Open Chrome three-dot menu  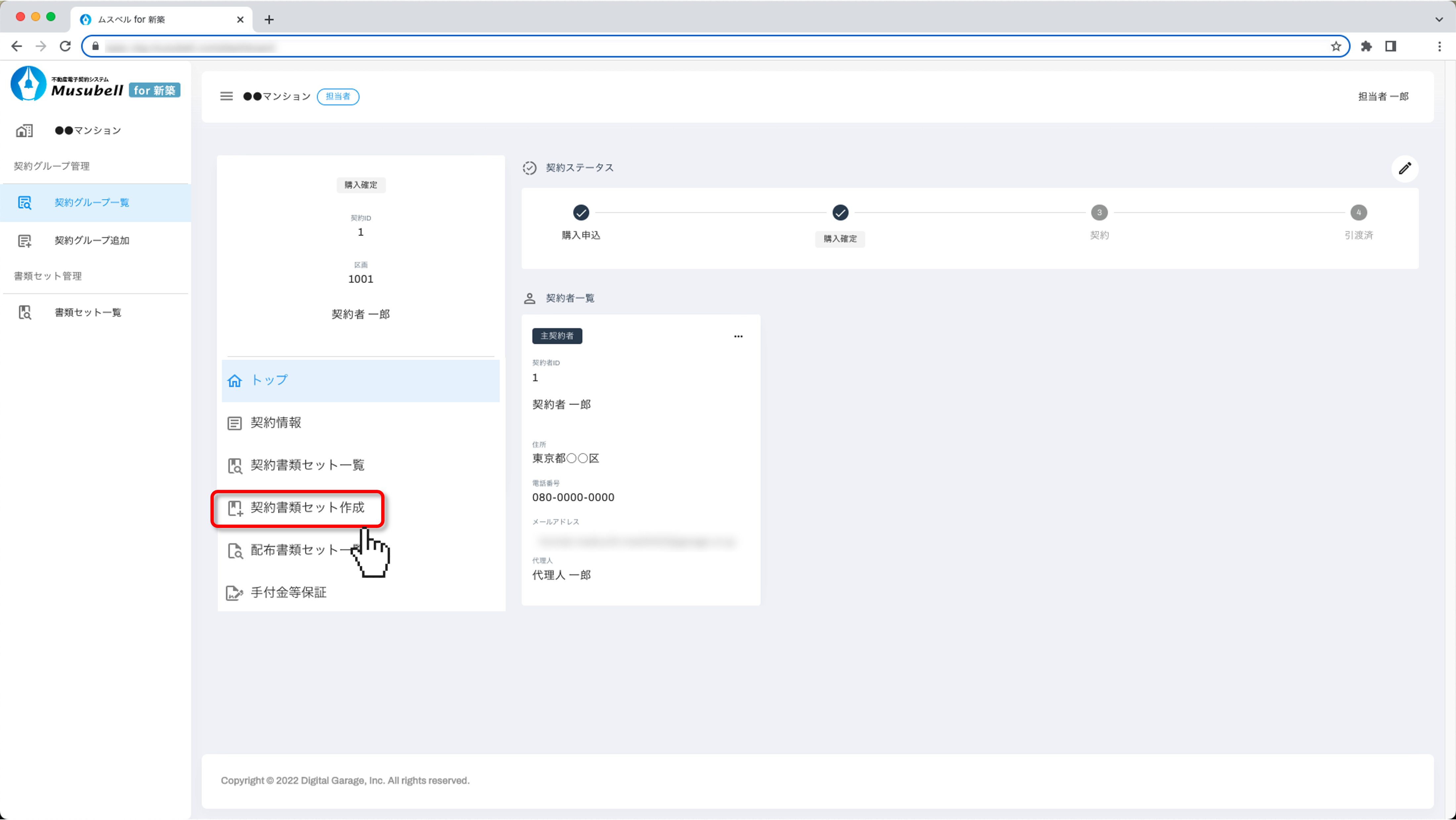click(1439, 46)
